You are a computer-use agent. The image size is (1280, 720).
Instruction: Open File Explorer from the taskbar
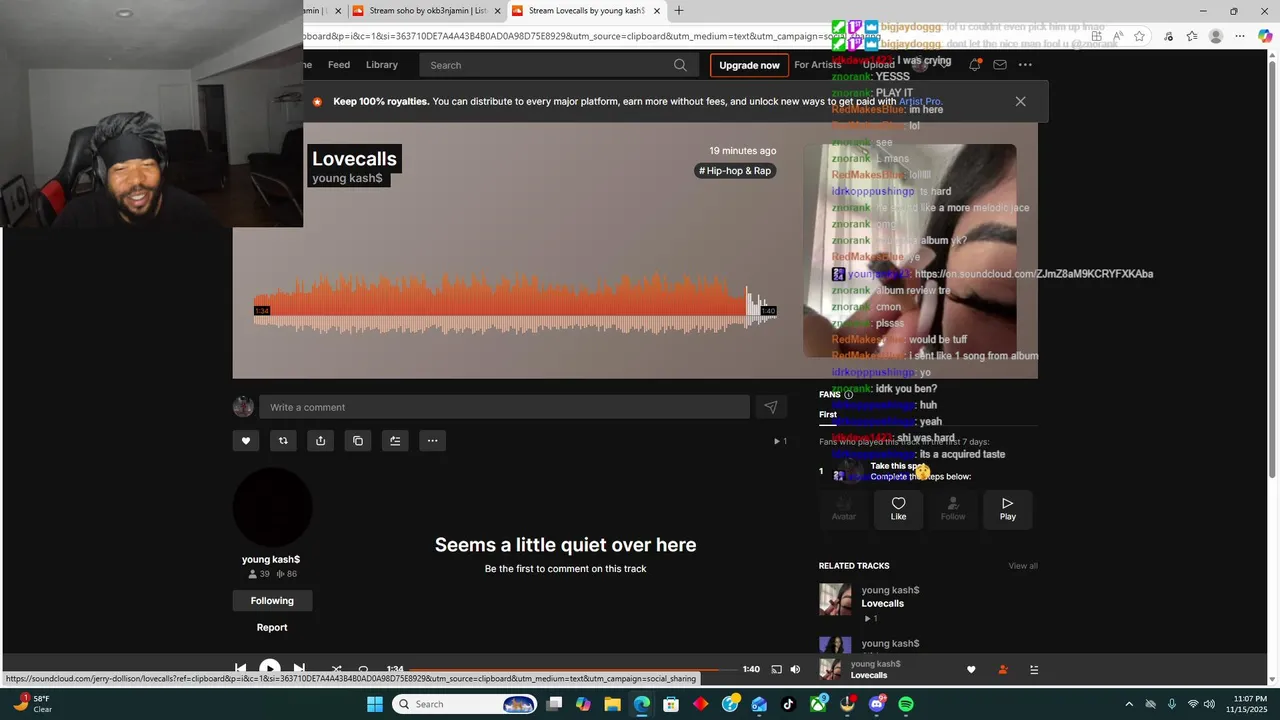pyautogui.click(x=612, y=704)
